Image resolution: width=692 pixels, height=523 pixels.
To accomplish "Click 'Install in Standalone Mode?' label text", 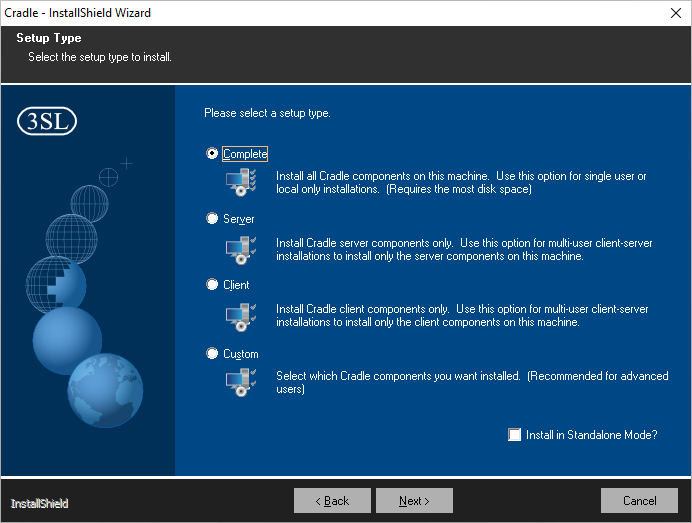I will (591, 435).
